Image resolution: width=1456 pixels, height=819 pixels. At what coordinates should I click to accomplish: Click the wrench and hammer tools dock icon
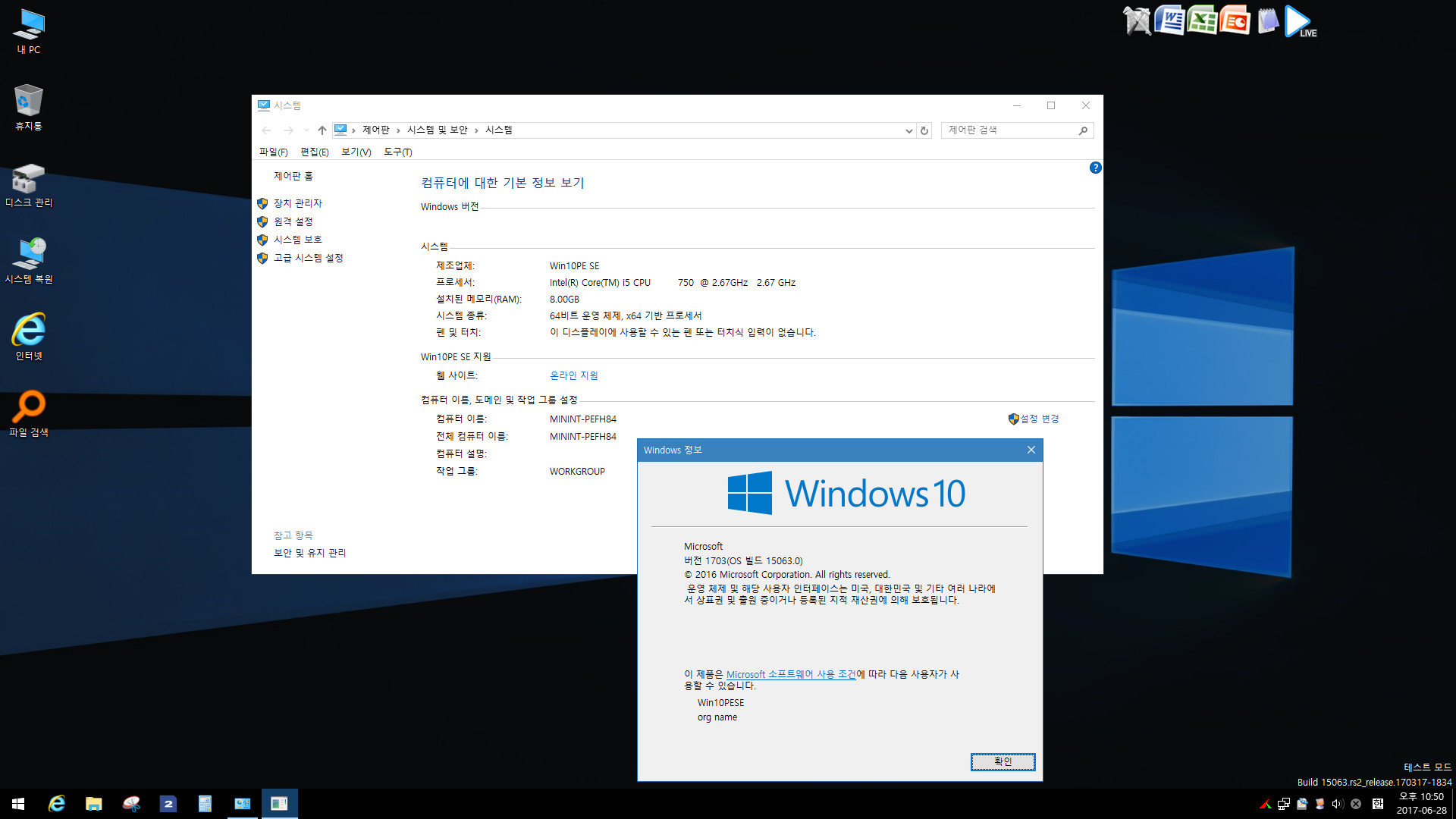click(1137, 21)
